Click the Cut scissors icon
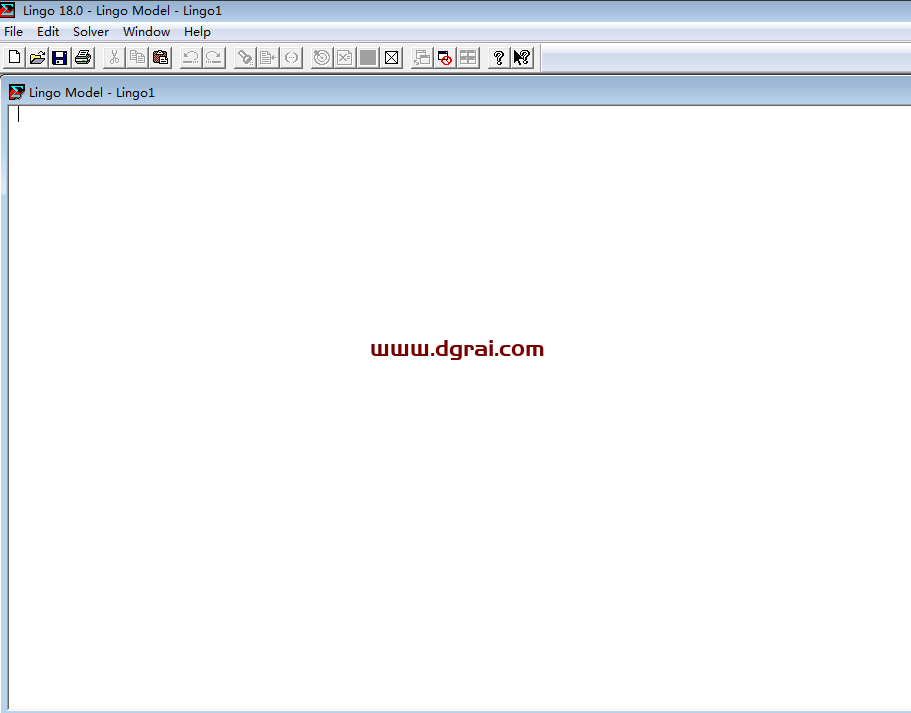The height and width of the screenshot is (713, 911). 114,58
